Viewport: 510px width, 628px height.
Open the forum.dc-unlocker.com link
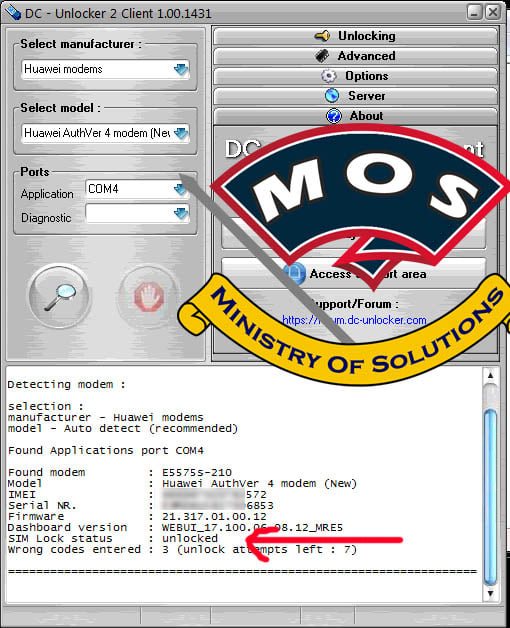click(354, 320)
